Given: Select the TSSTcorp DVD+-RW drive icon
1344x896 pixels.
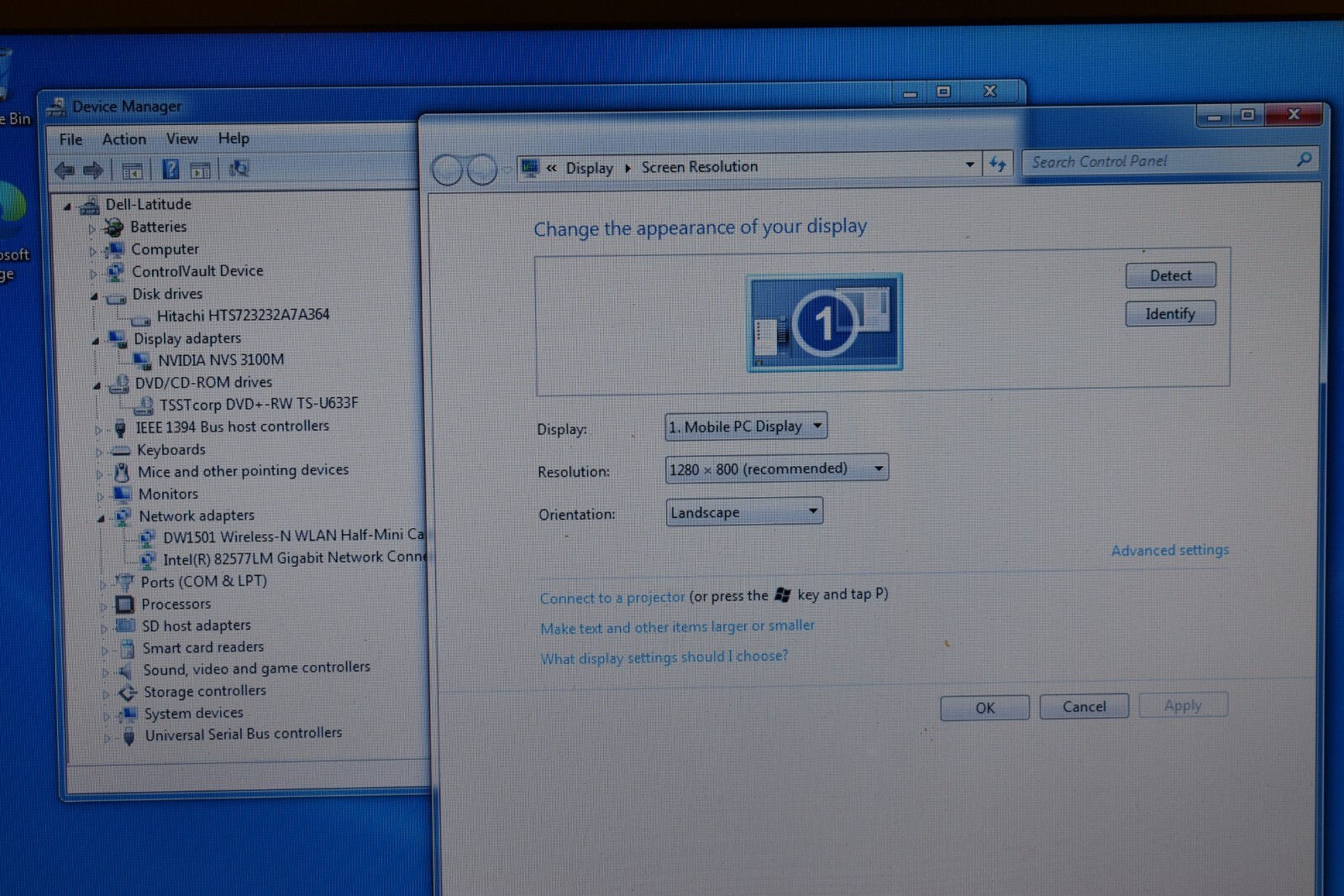Looking at the screenshot, I should tap(144, 405).
